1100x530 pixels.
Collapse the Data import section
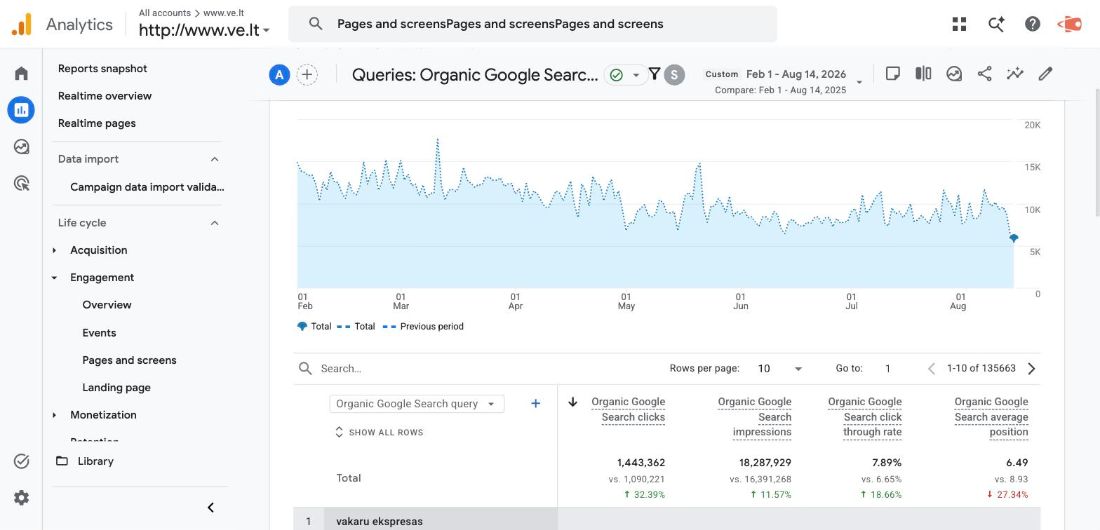215,159
